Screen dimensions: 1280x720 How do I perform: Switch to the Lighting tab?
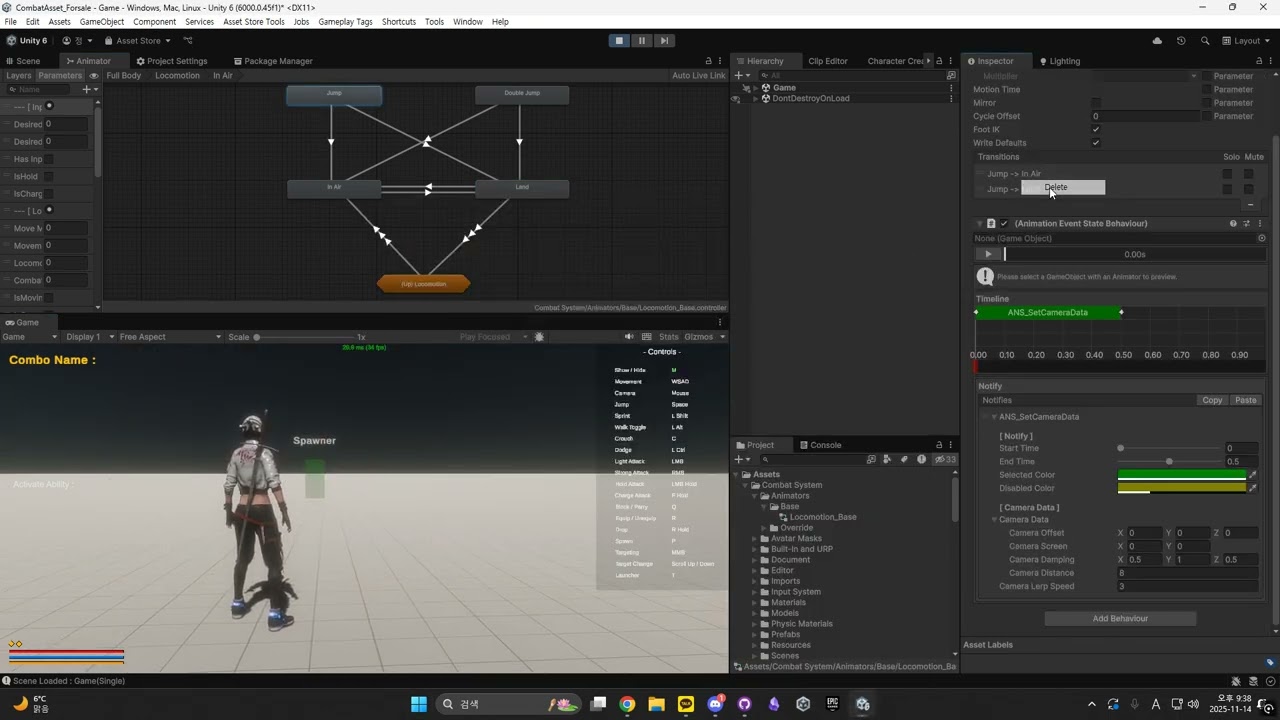pyautogui.click(x=1060, y=61)
